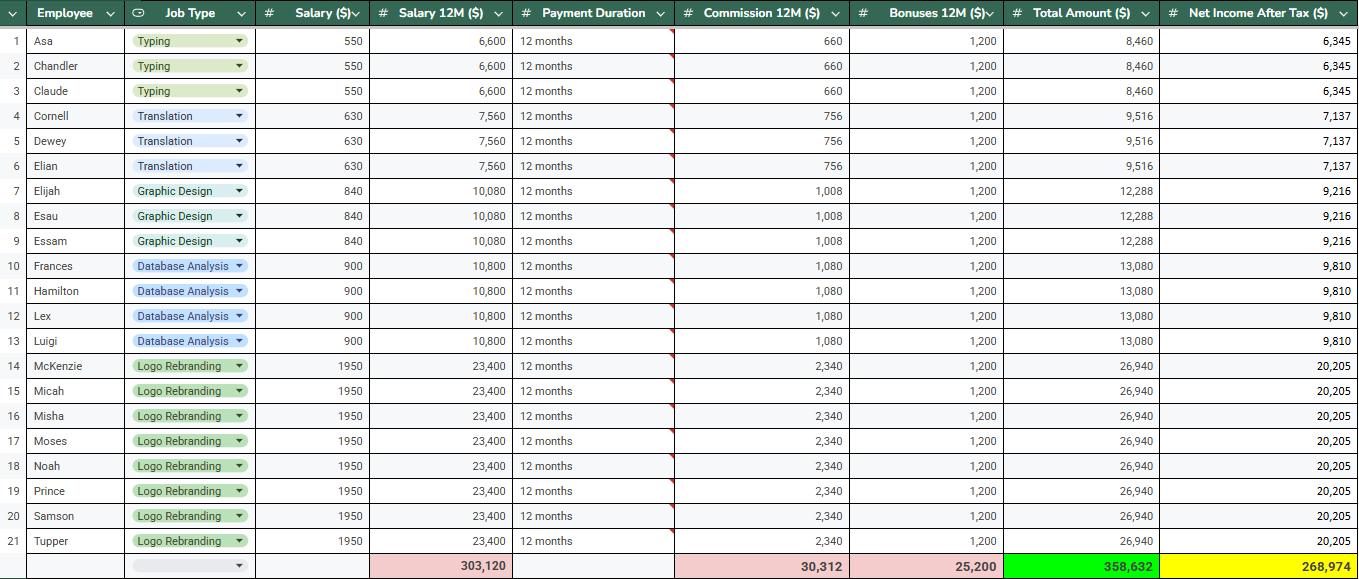Image resolution: width=1359 pixels, height=579 pixels.
Task: Click the number type icon beside Total Amount ($)
Action: pos(1018,14)
